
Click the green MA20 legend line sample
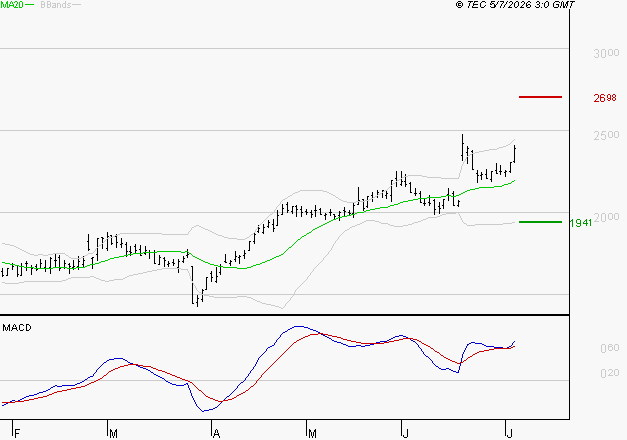[30, 5]
